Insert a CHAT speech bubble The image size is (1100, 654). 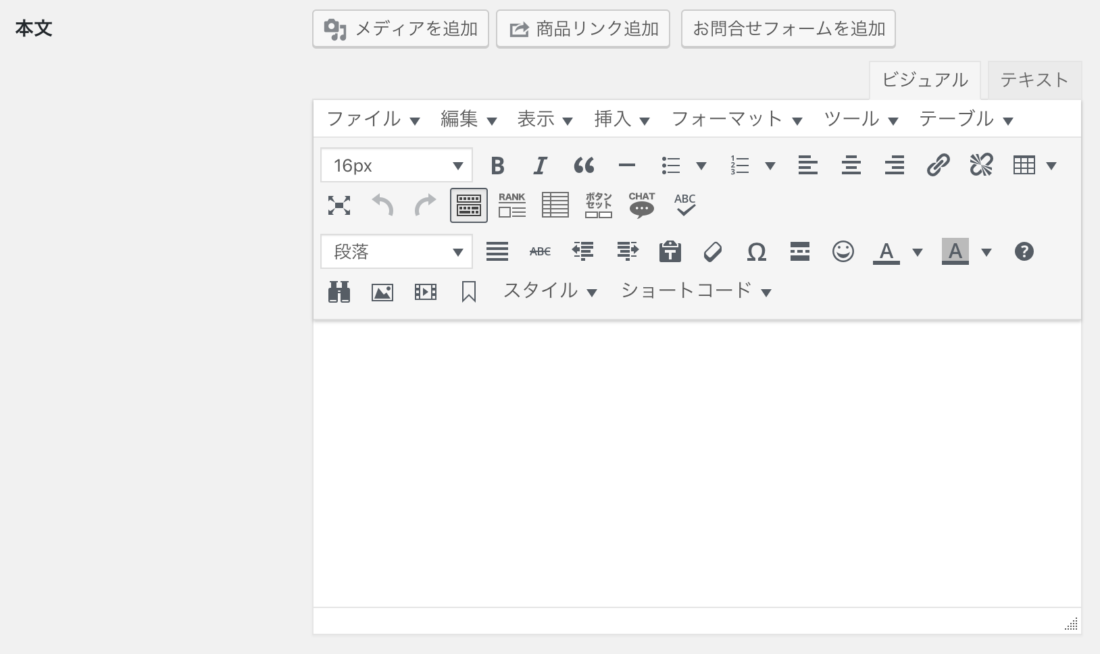click(641, 205)
